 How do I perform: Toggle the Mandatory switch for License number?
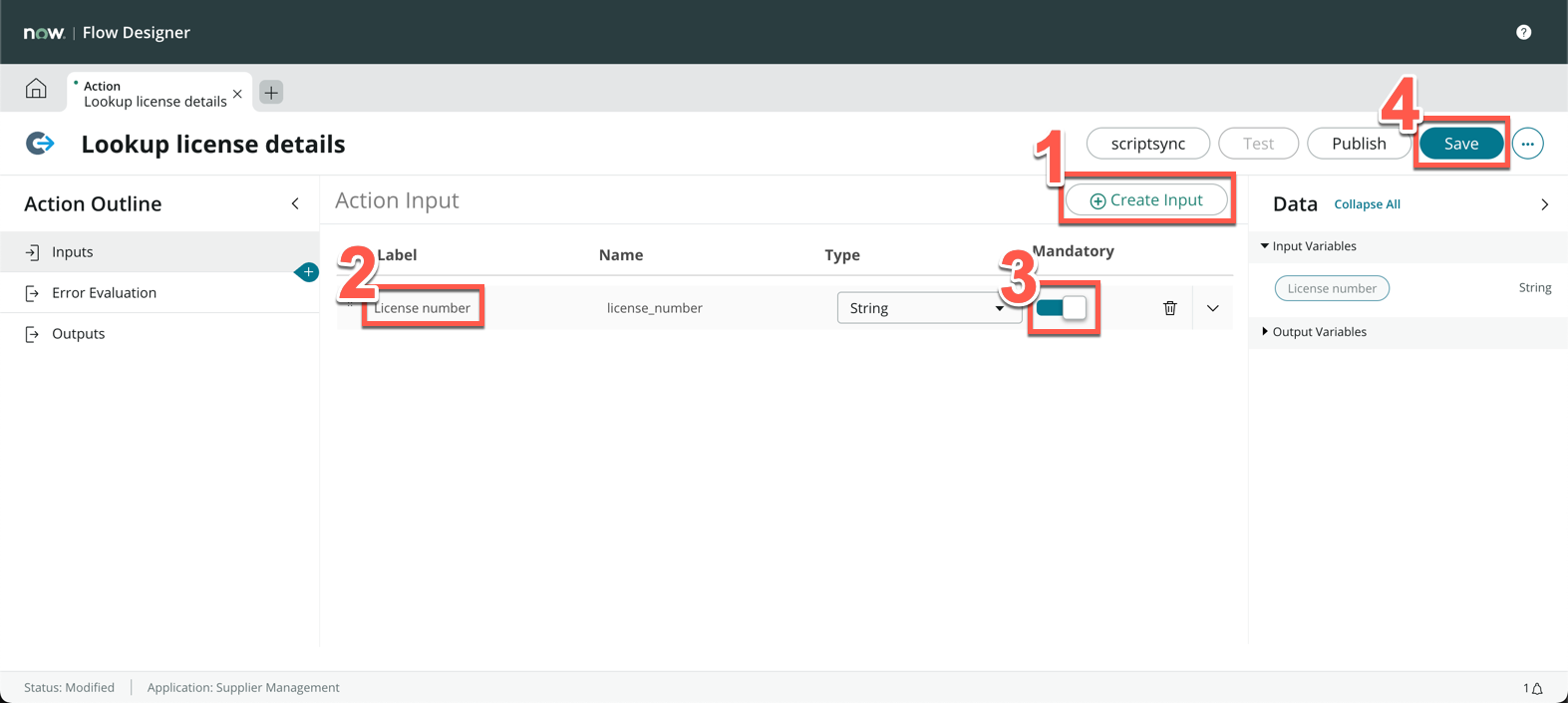coord(1062,308)
